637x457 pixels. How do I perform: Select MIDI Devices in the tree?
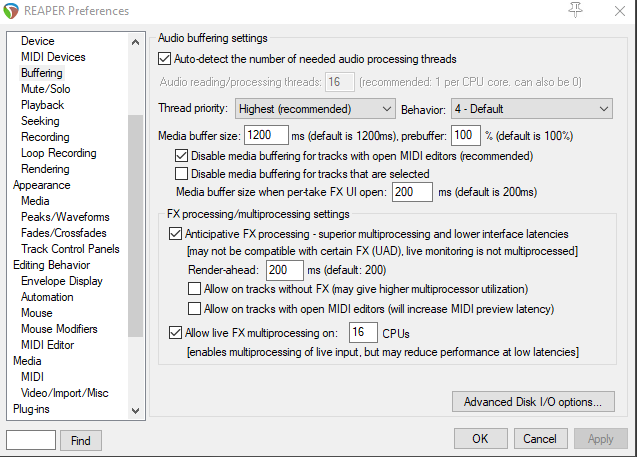click(53, 57)
